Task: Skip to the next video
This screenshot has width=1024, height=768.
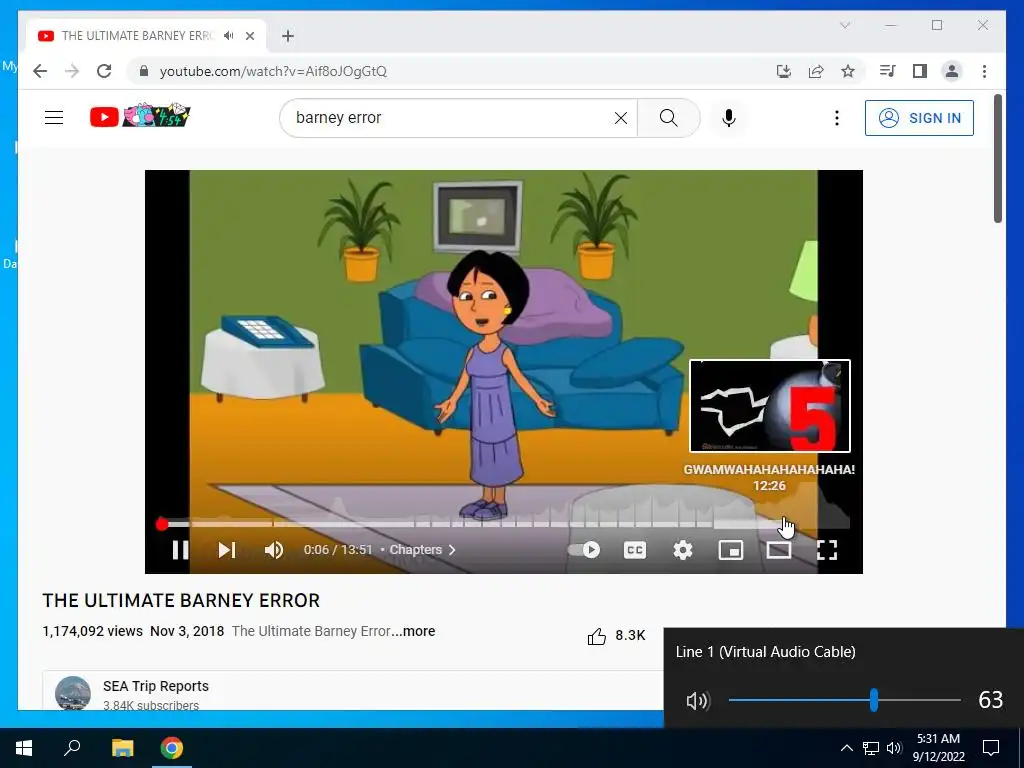Action: [x=227, y=550]
